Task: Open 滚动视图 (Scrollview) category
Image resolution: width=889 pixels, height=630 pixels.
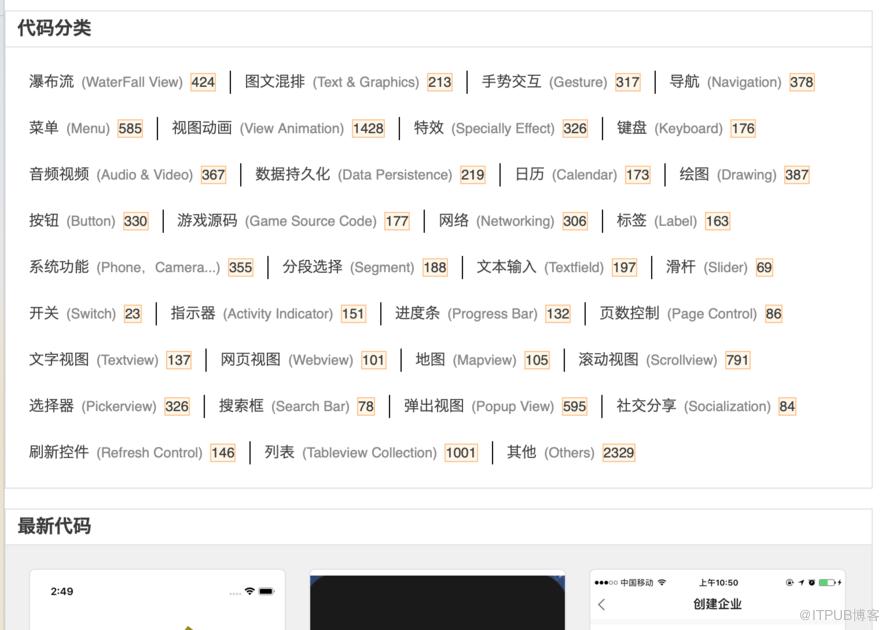Action: click(647, 360)
